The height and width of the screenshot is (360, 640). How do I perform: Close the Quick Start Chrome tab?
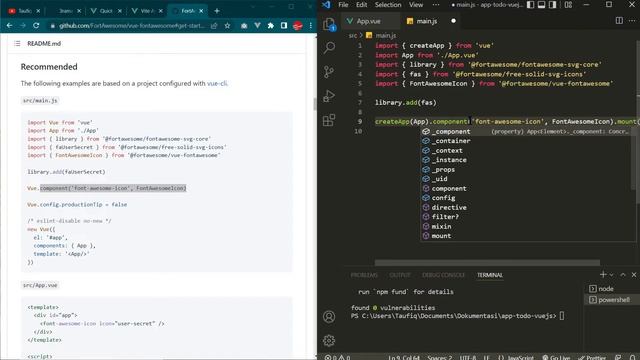point(120,11)
